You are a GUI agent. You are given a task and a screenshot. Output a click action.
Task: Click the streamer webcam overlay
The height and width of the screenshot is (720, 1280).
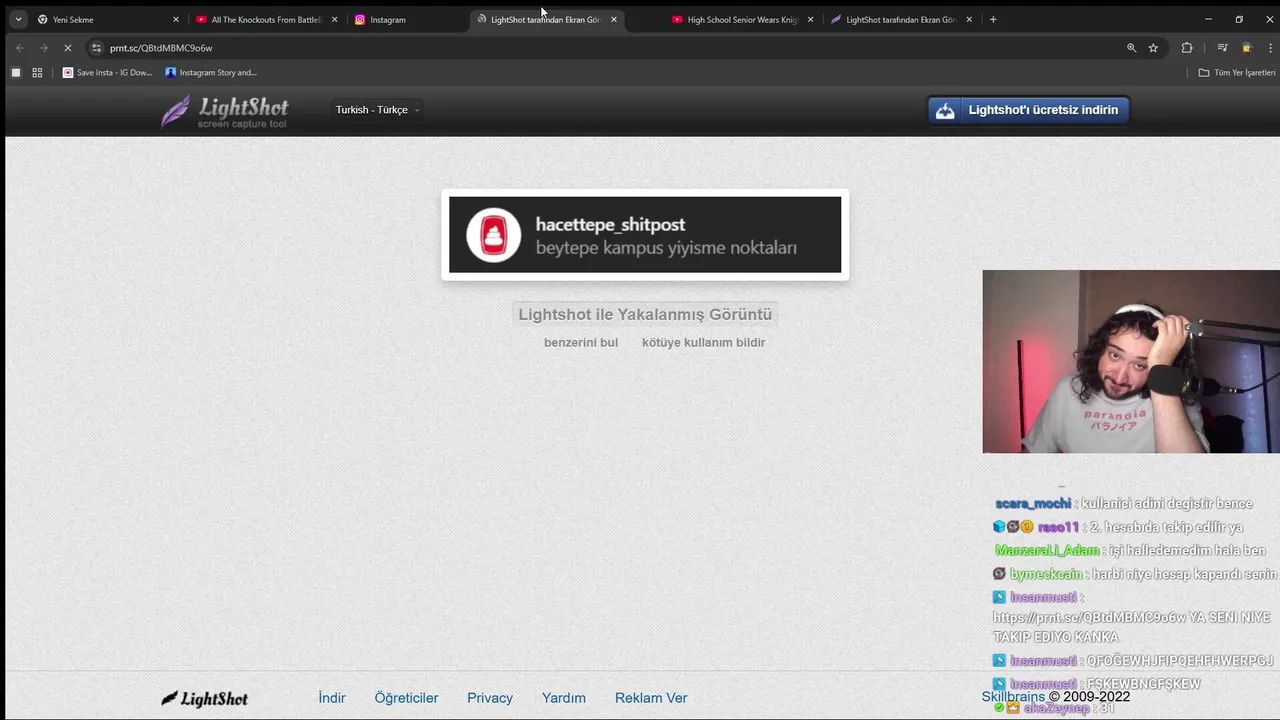coord(1131,362)
